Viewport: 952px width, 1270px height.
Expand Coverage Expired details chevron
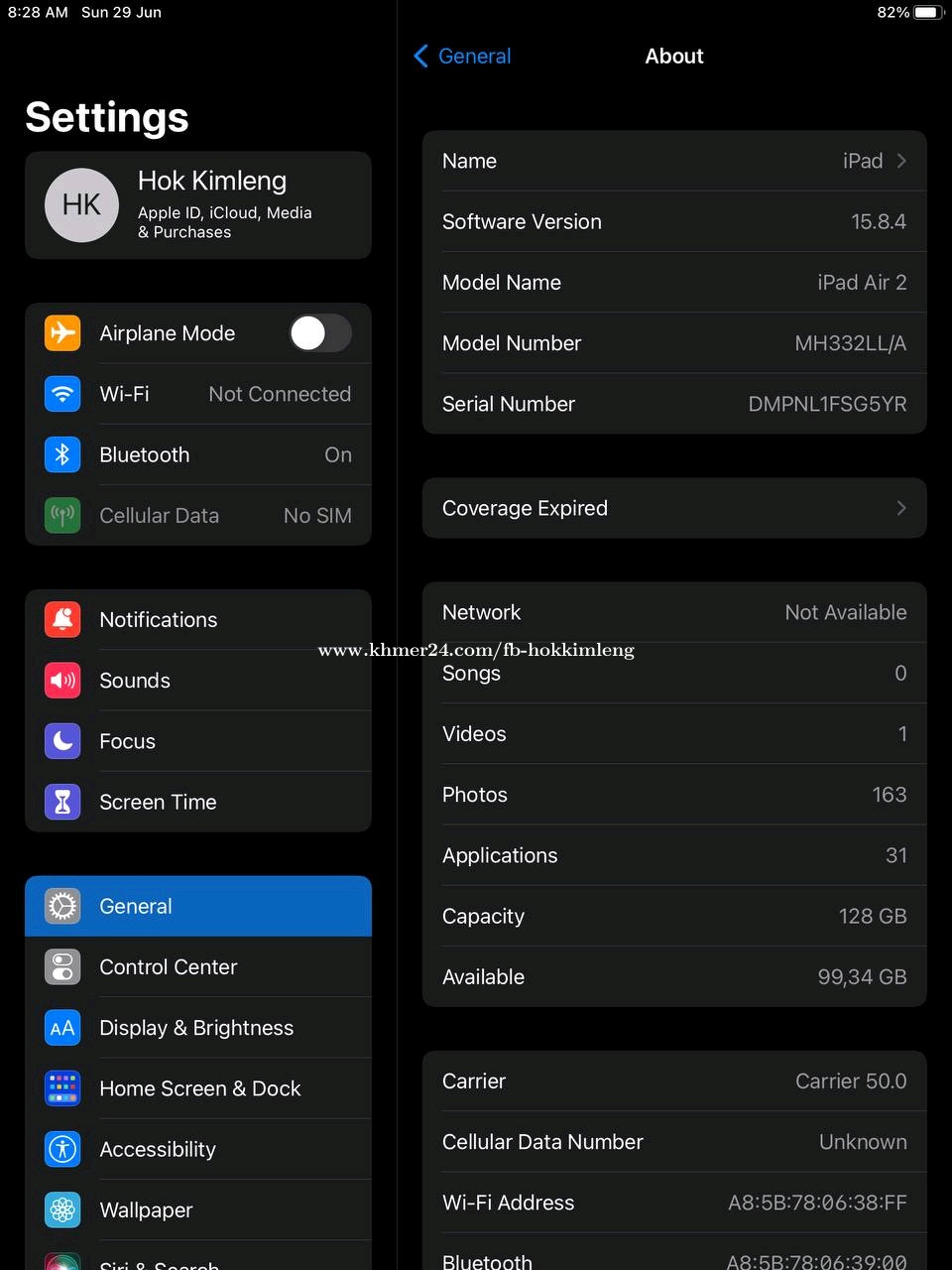pos(901,508)
